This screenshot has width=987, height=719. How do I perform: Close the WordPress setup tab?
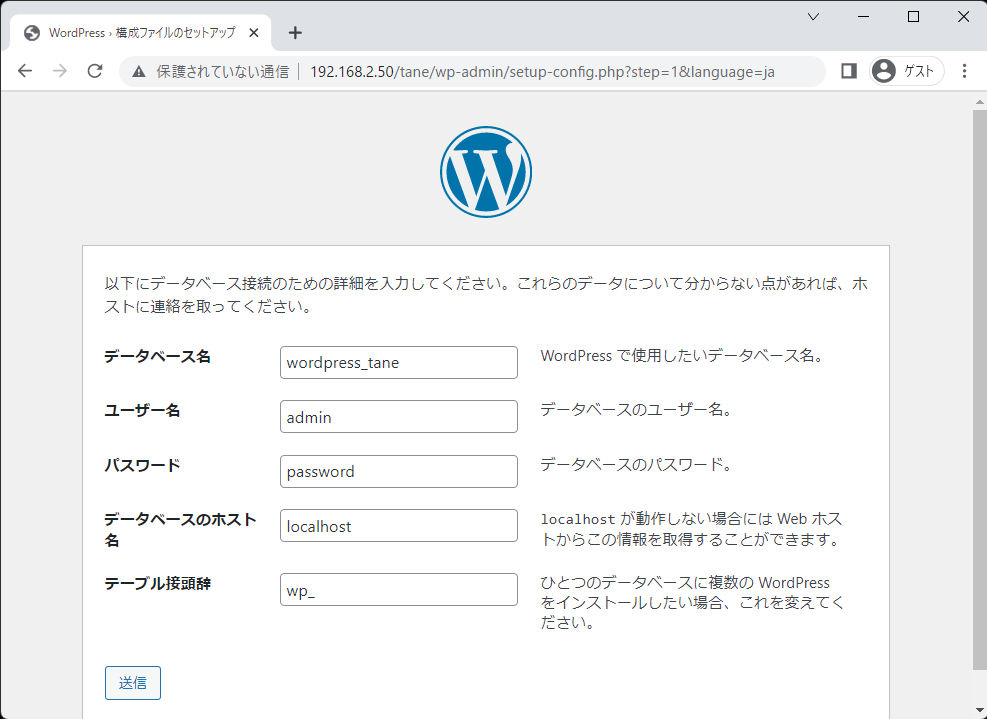tap(254, 33)
